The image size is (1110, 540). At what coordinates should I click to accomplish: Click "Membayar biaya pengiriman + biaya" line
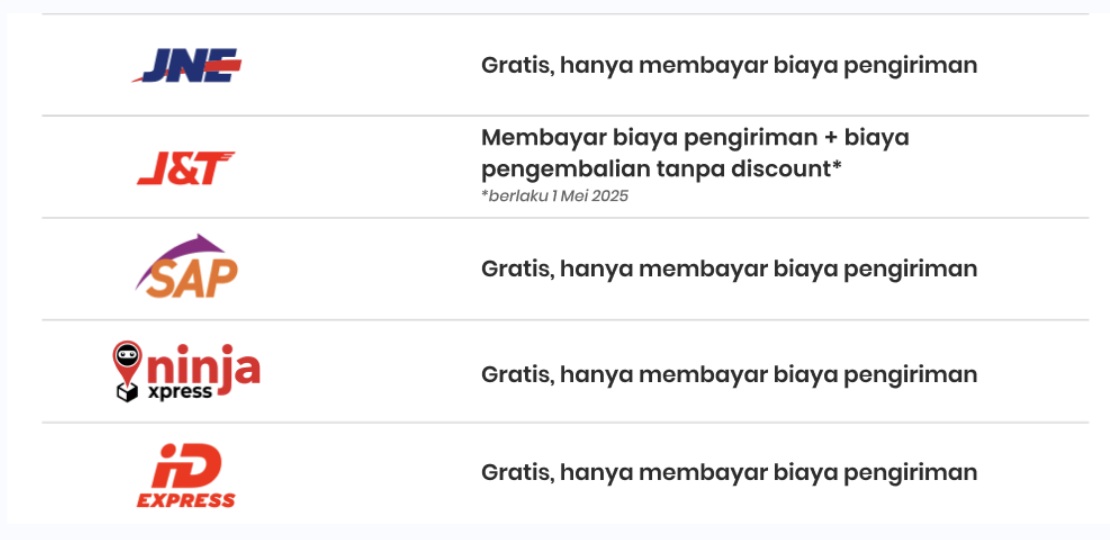click(694, 137)
